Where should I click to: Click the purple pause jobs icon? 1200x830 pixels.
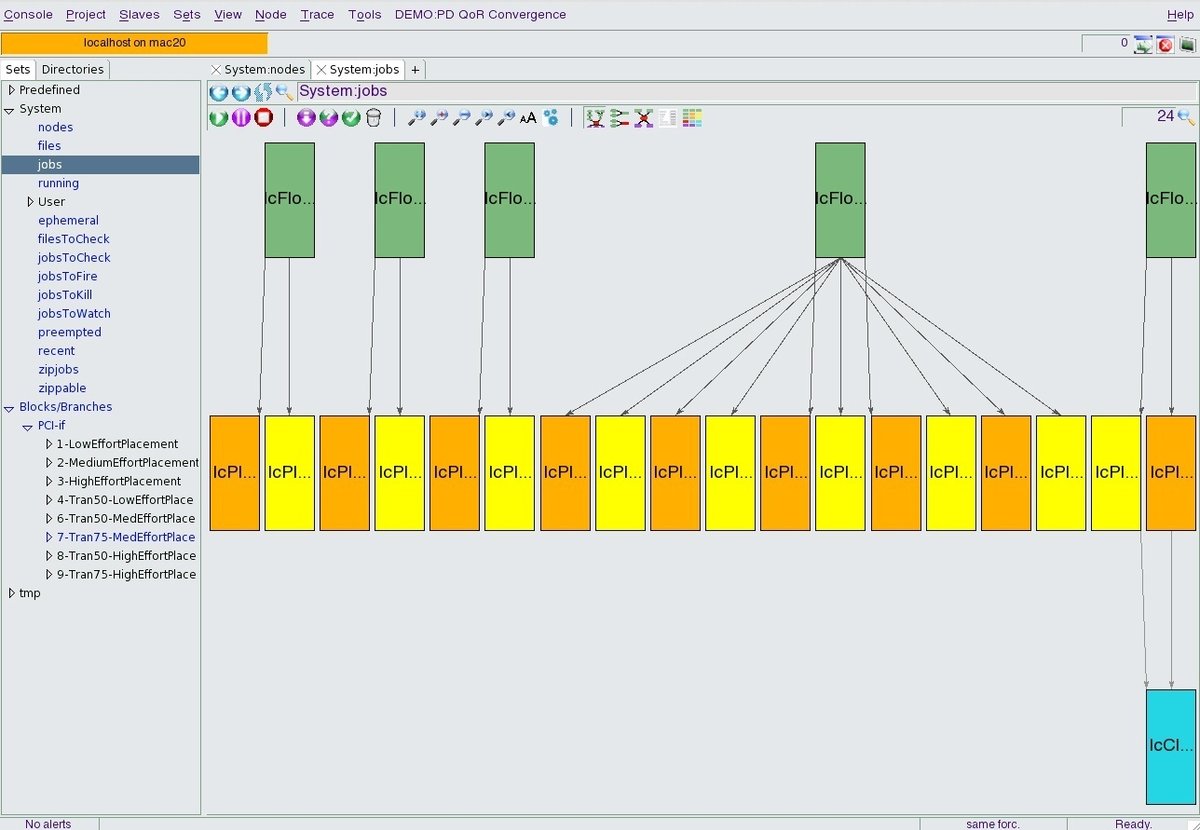[241, 118]
